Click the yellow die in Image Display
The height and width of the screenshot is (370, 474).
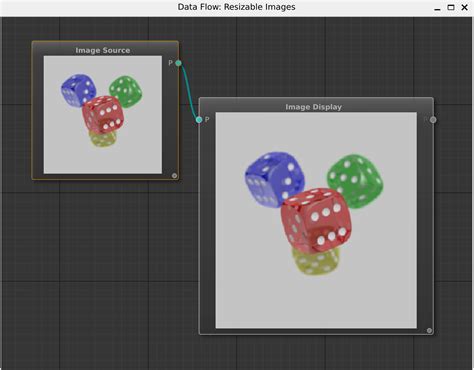(x=316, y=261)
